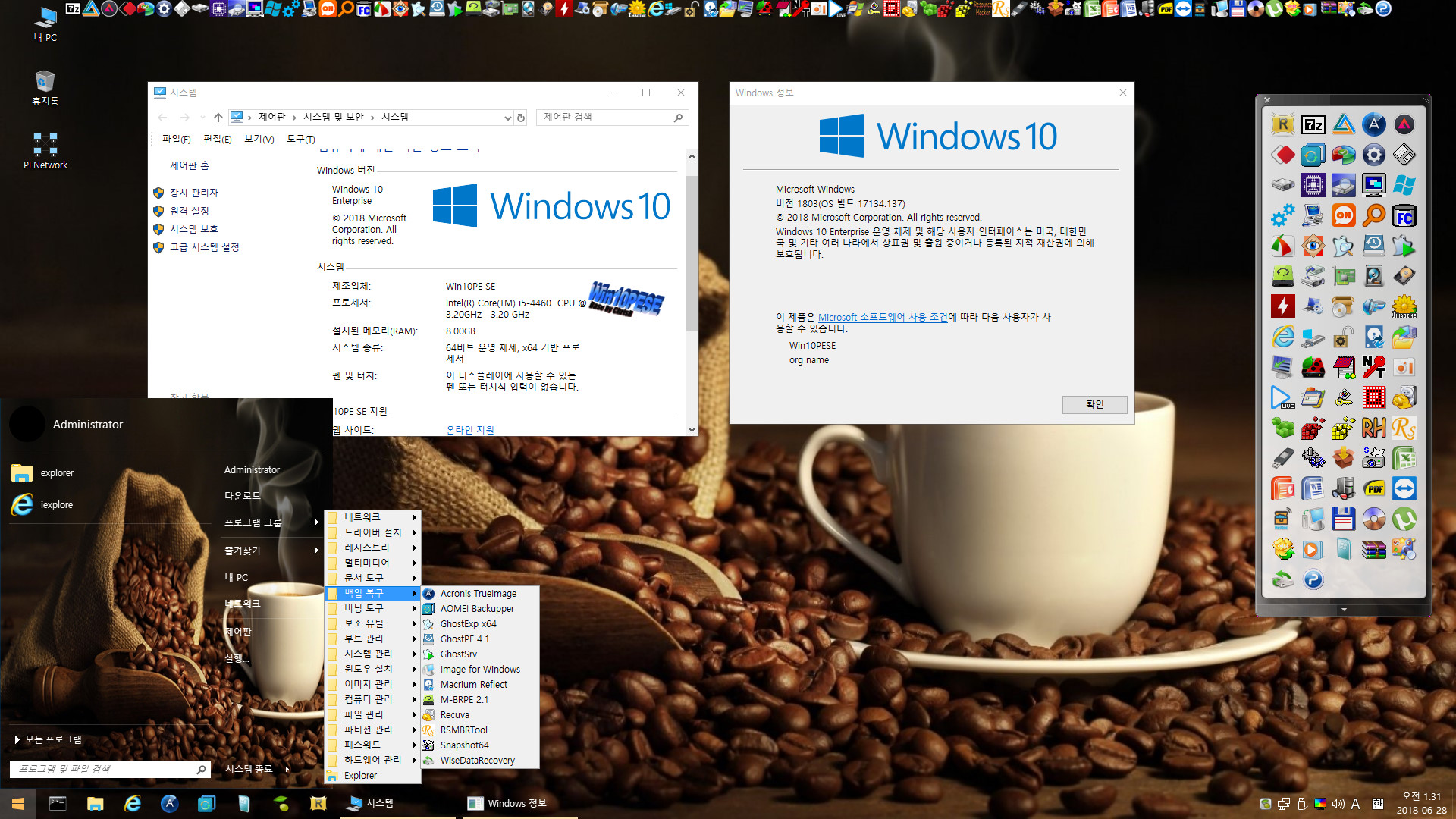
Task: Expand 모든 프로그램 in the start menu
Action: click(49, 739)
